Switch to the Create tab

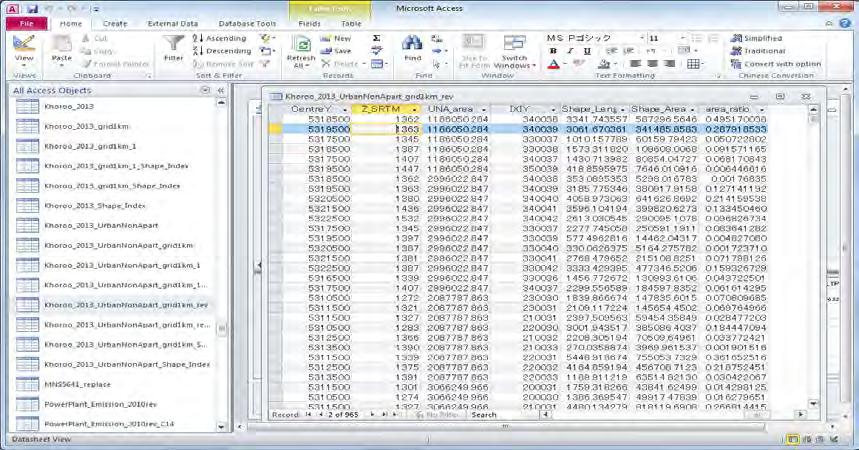click(114, 24)
